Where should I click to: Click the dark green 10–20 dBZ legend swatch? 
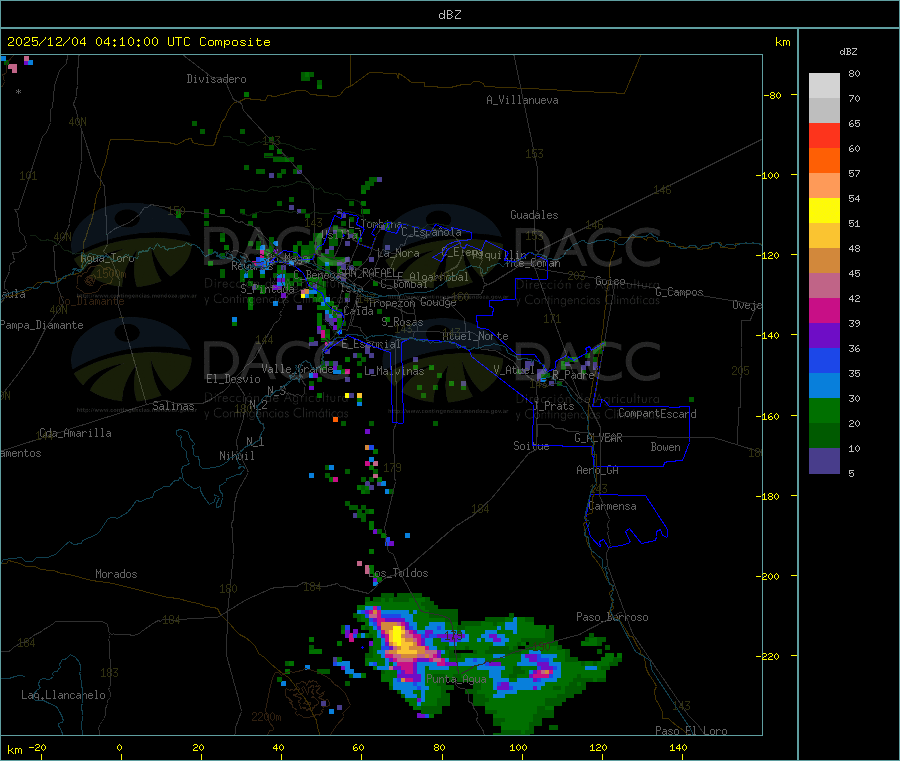pyautogui.click(x=824, y=436)
